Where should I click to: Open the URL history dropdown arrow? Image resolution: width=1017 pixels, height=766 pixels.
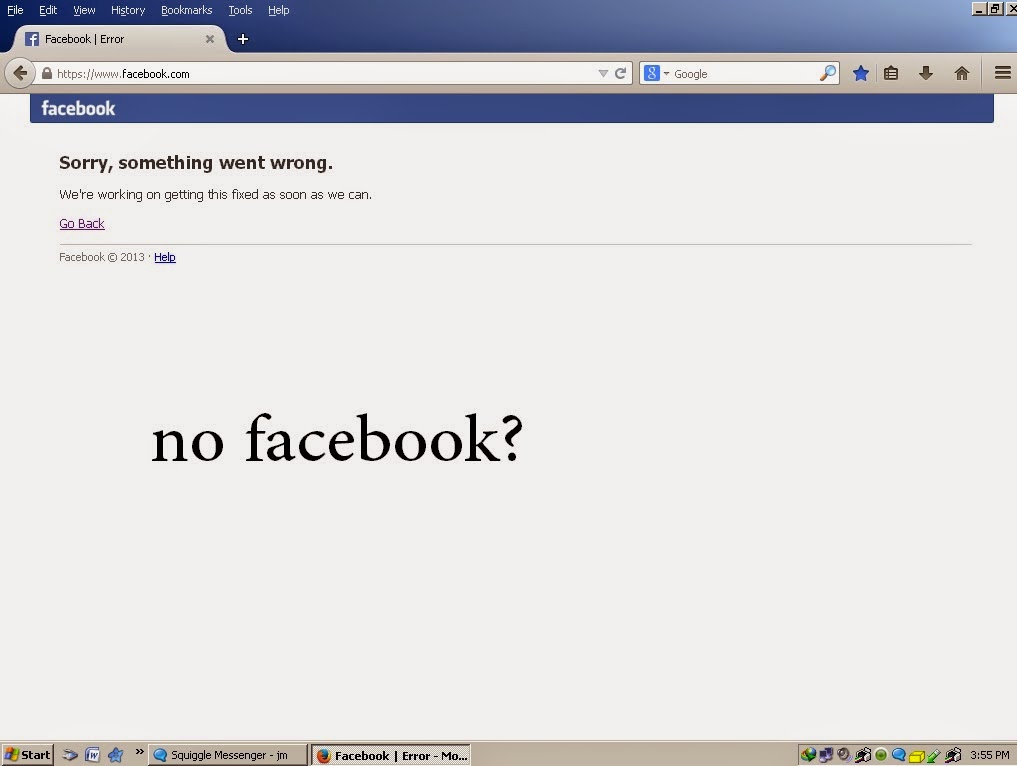coord(603,73)
